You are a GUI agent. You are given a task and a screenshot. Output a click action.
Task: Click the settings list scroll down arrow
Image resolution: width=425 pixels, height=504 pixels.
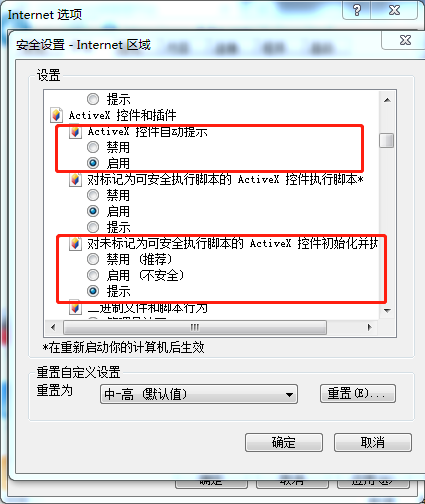(x=387, y=311)
